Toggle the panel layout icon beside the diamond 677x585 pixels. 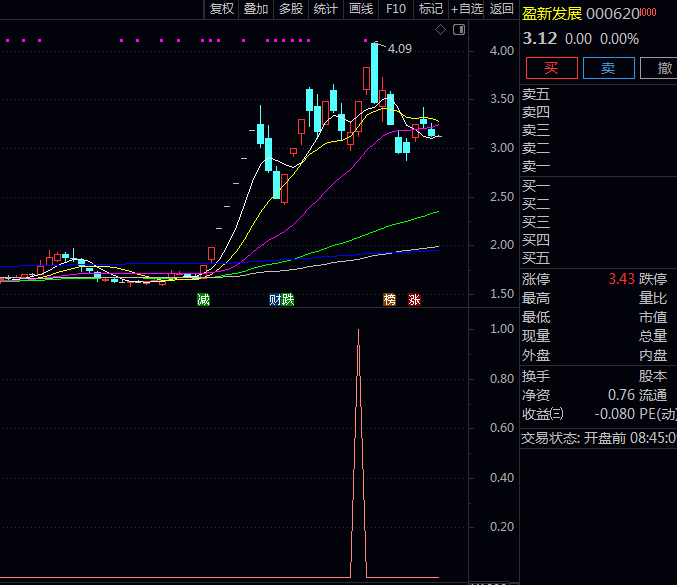pos(456,31)
